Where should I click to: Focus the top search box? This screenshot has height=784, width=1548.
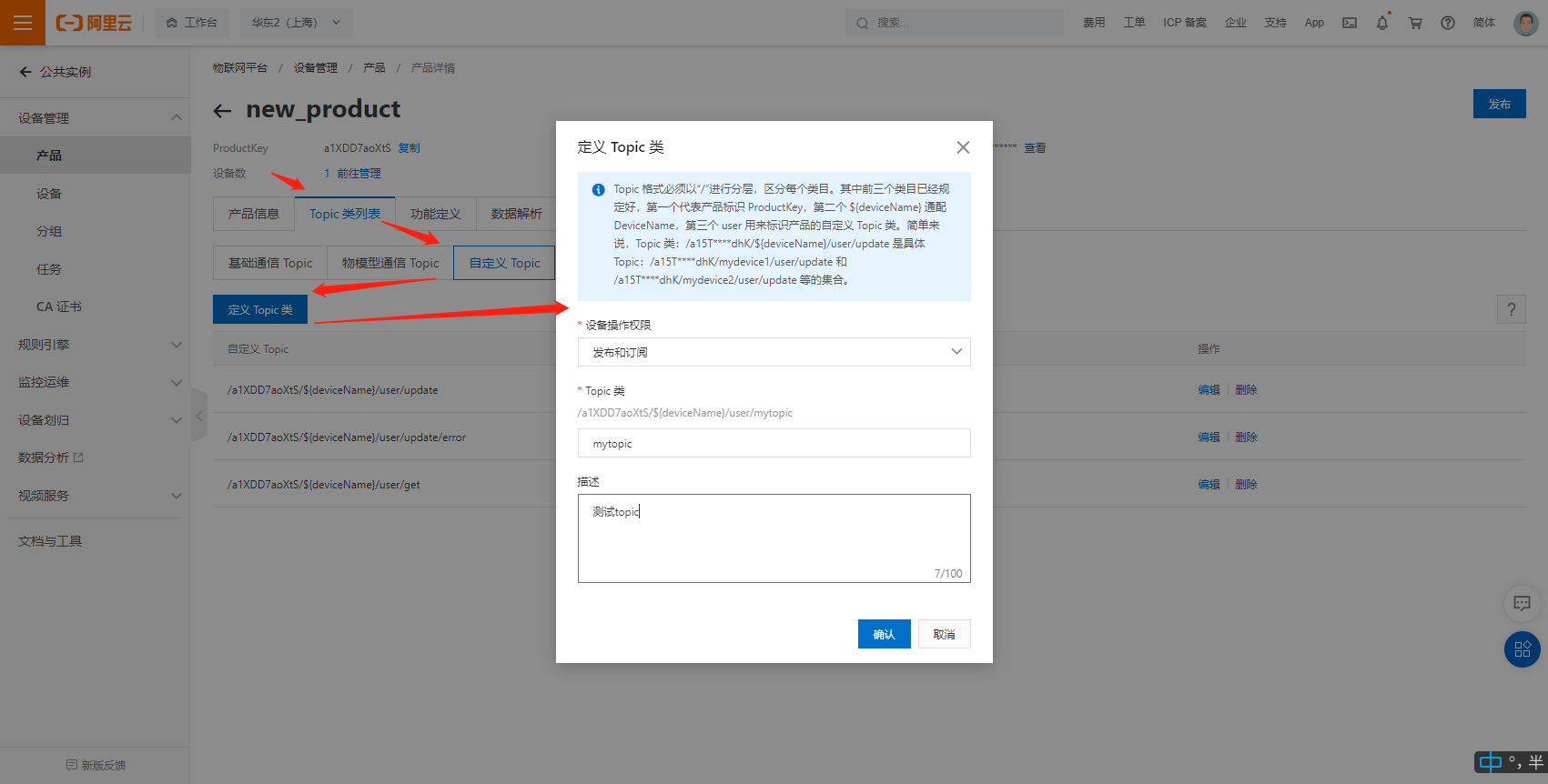pos(954,23)
